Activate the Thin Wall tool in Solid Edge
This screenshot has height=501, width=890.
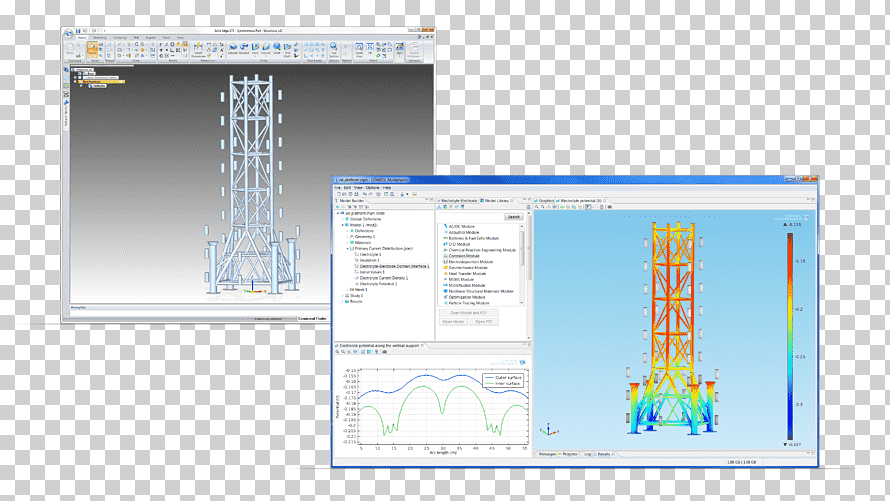[287, 49]
